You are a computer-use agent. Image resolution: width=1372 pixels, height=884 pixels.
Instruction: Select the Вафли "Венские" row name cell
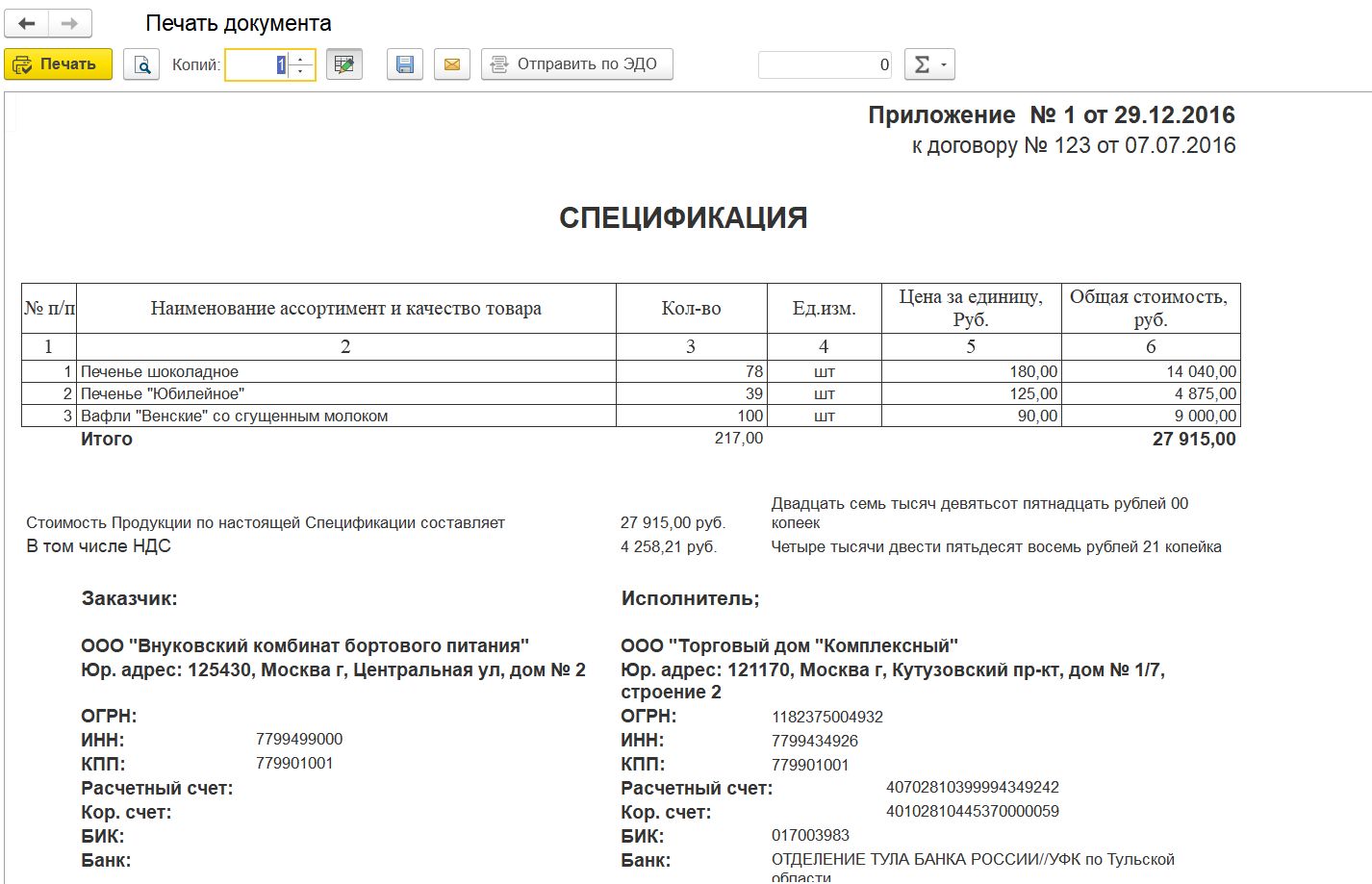346,416
